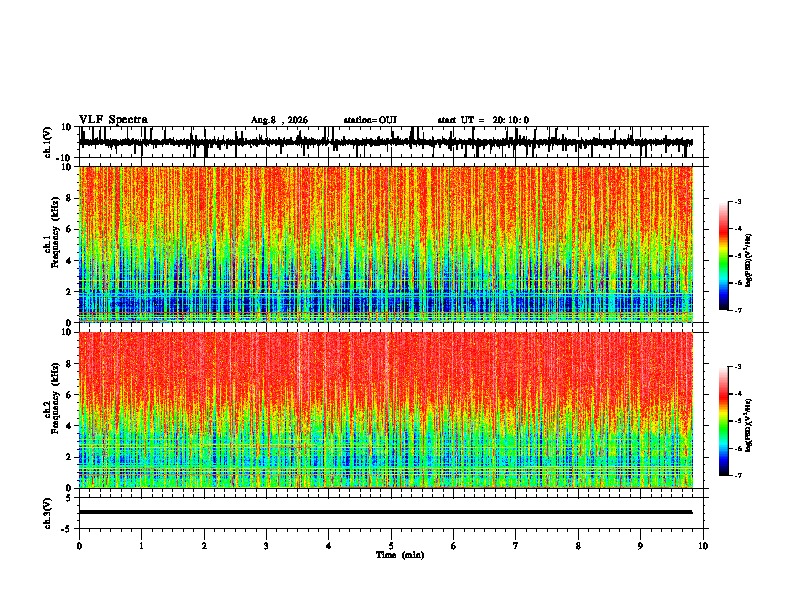Click the ch.1 PSD color scale bar
The height and width of the screenshot is (612, 792).
point(724,256)
